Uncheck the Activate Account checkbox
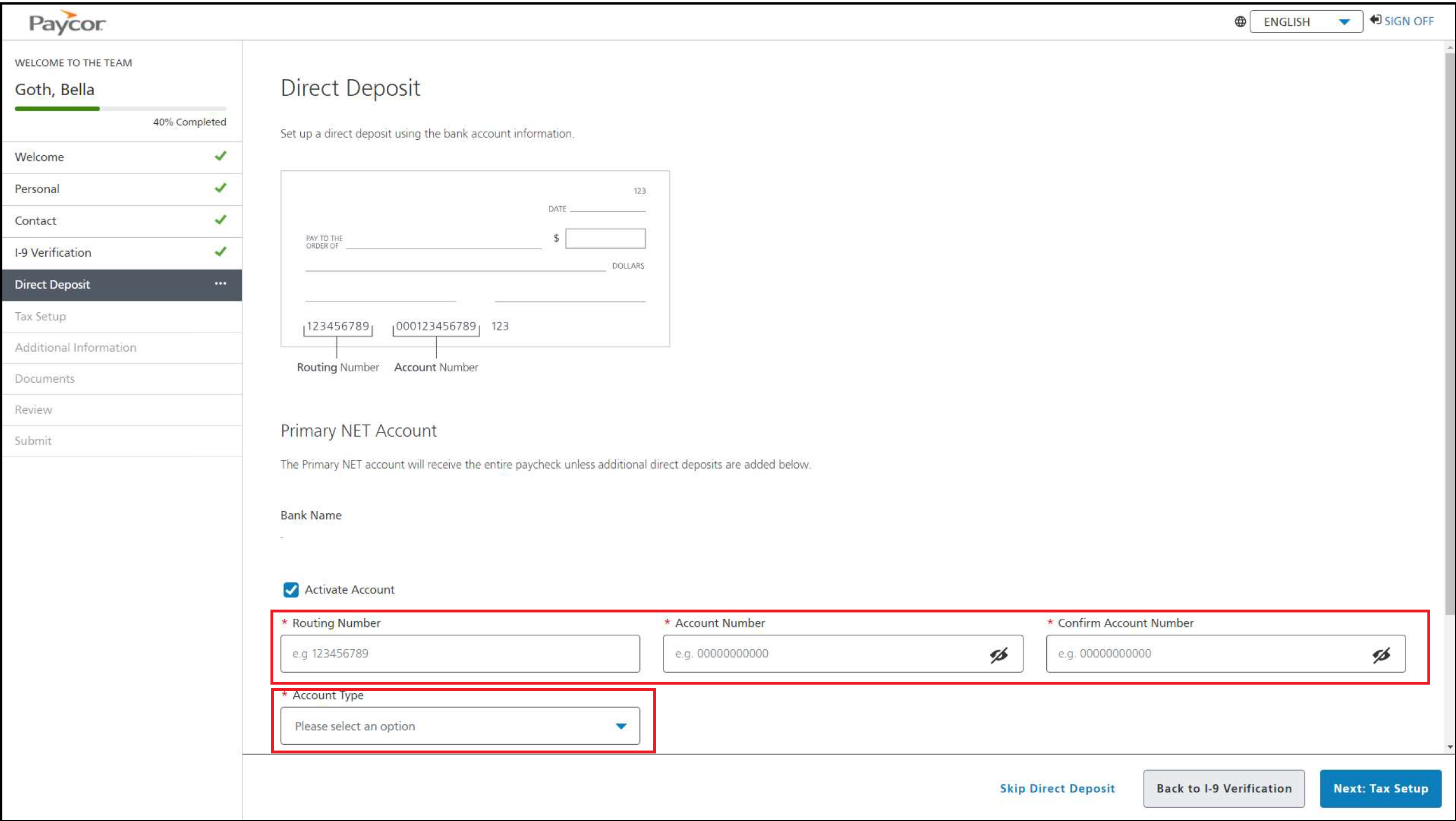 click(x=291, y=590)
